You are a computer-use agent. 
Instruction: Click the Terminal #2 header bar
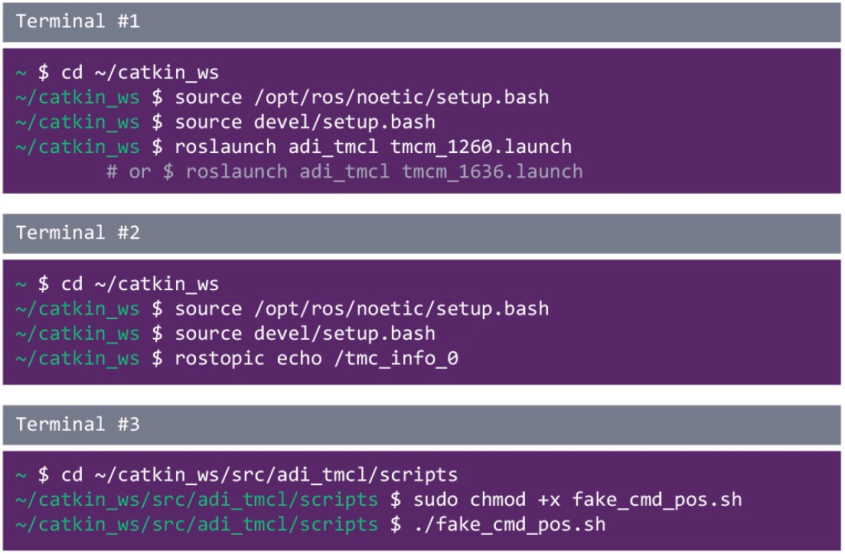(x=421, y=233)
